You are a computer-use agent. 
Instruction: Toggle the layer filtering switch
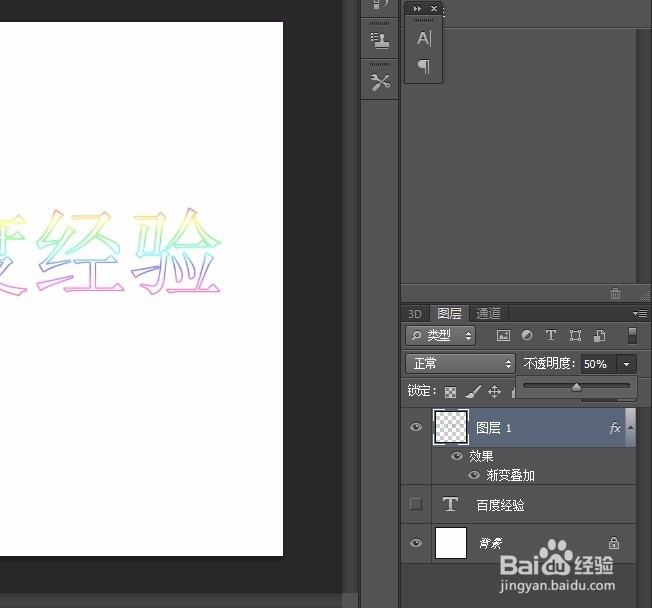click(x=632, y=336)
